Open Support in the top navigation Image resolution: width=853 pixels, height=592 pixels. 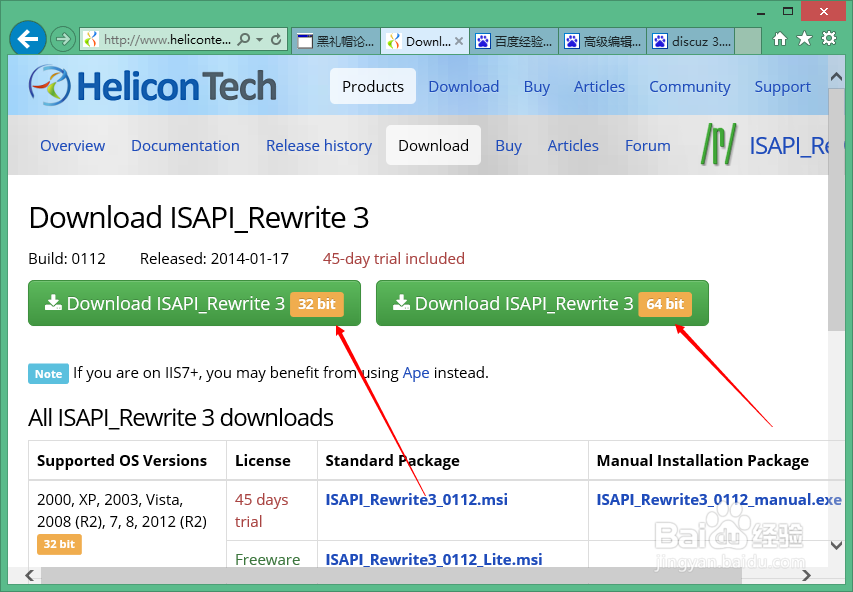[x=782, y=87]
